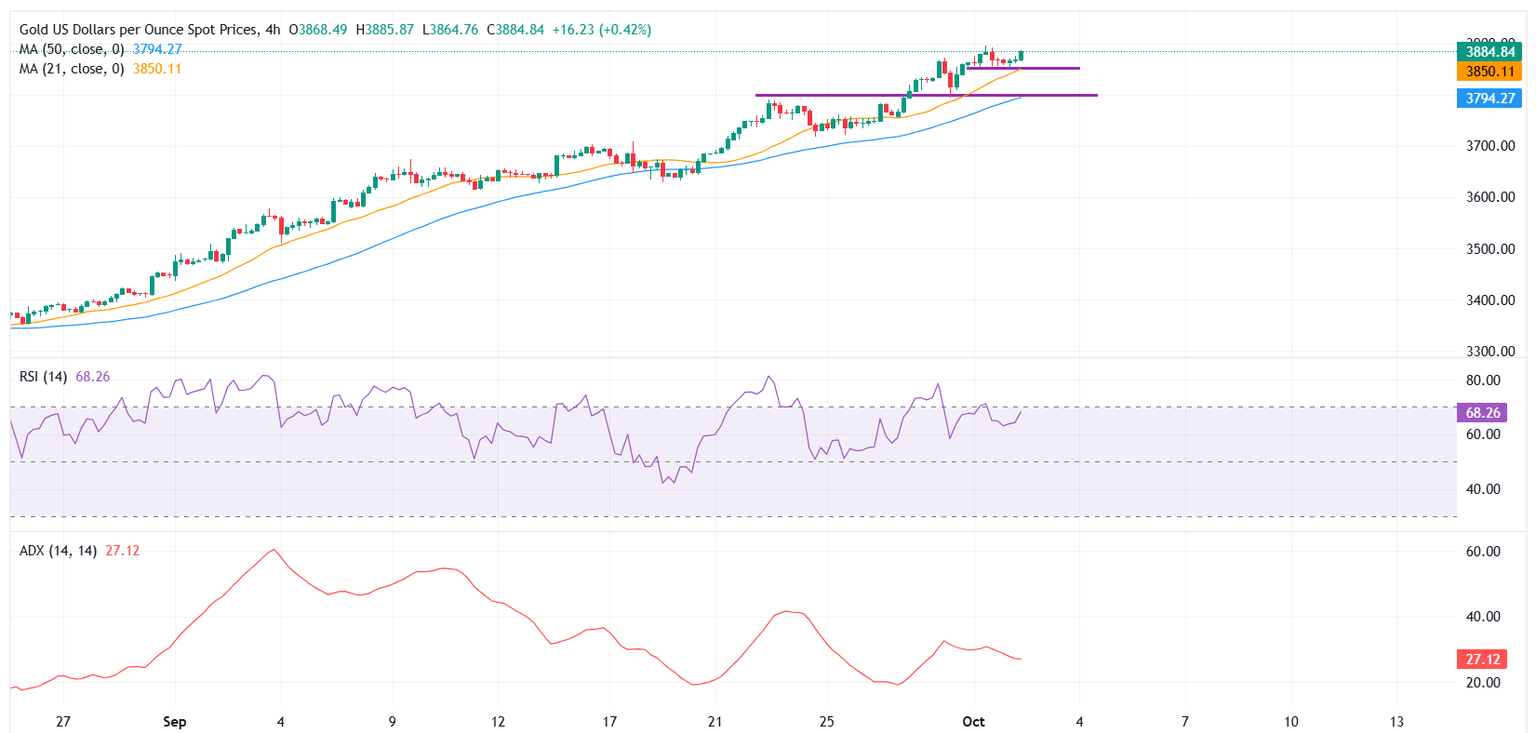The image size is (1536, 733).
Task: Select the orange 3850.11 axis price tag
Action: [1491, 71]
